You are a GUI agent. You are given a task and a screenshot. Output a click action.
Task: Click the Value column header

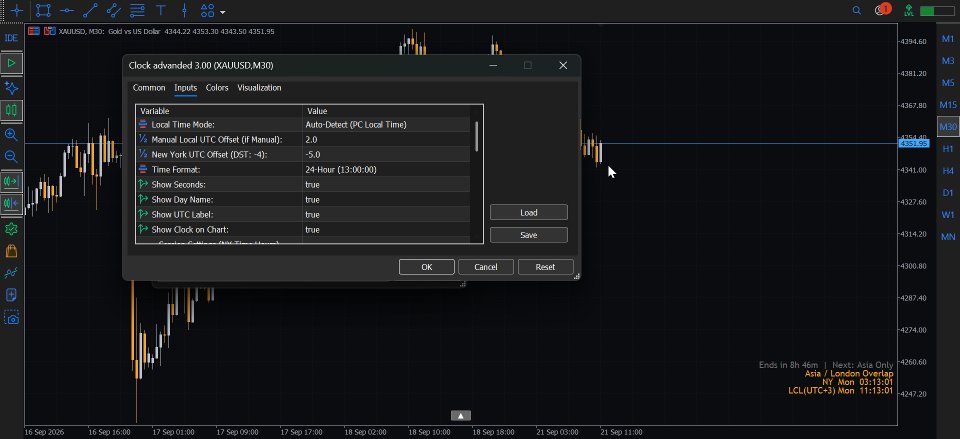(387, 111)
